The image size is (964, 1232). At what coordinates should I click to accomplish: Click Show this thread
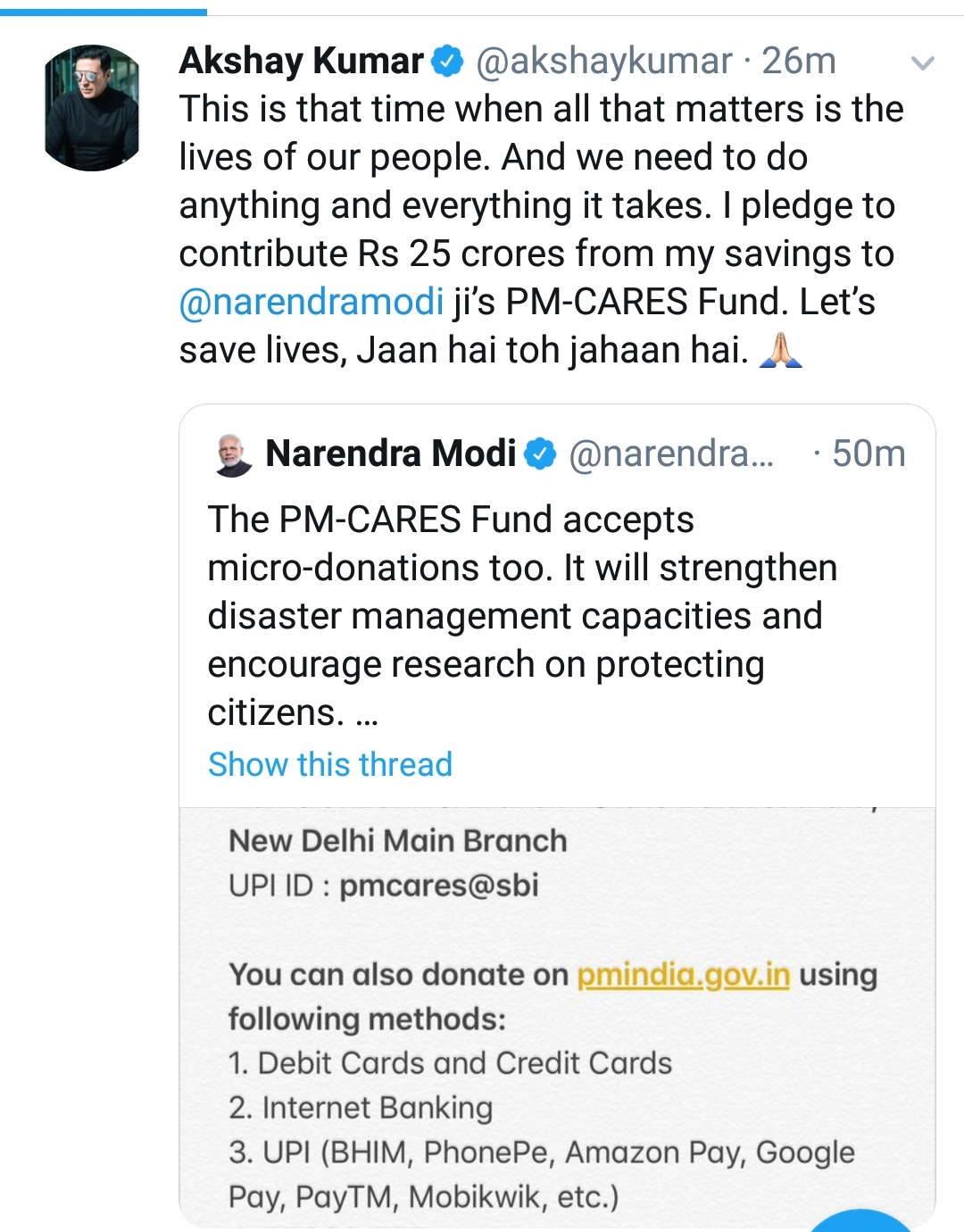[330, 765]
